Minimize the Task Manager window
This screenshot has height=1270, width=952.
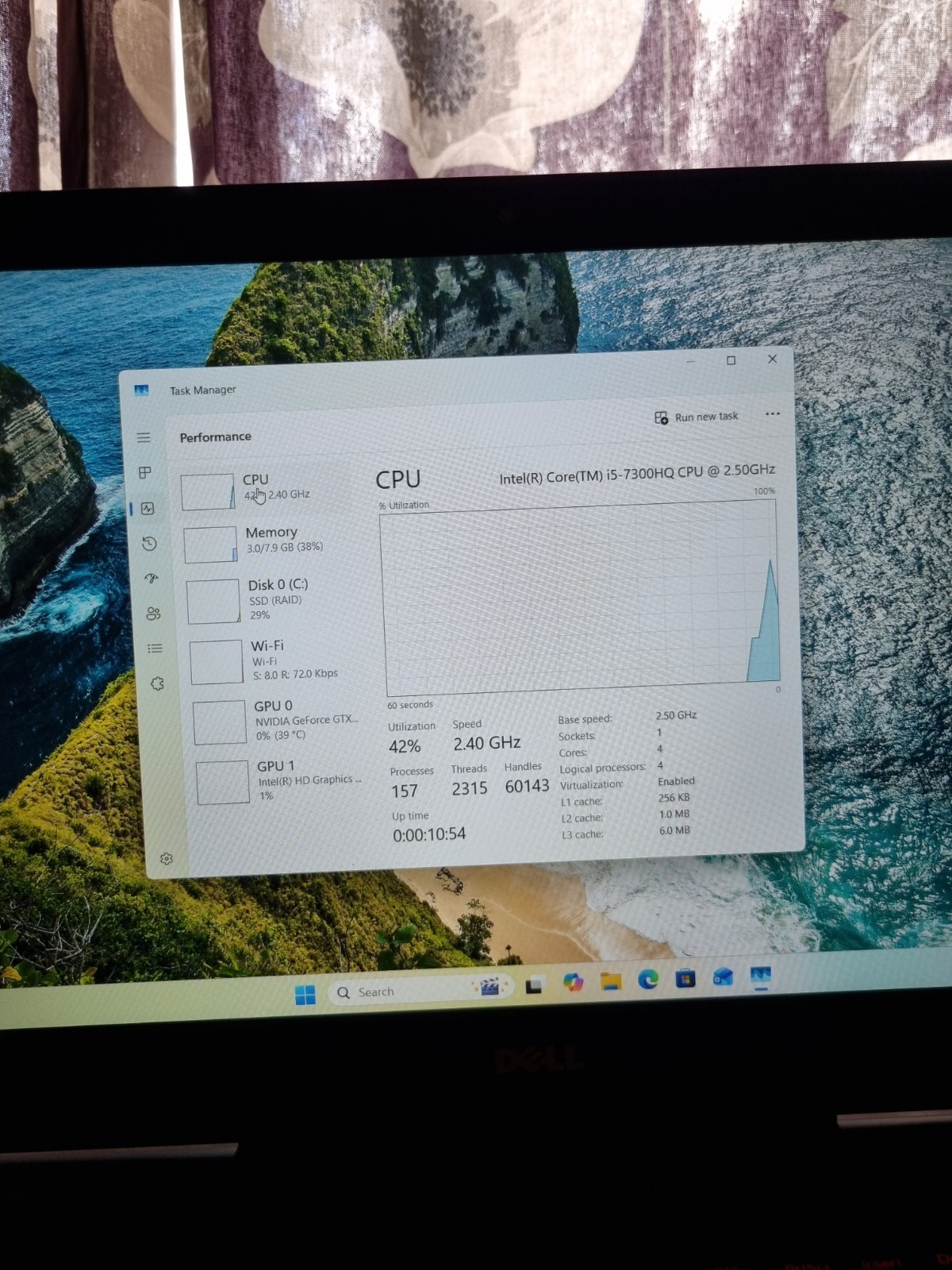(690, 361)
